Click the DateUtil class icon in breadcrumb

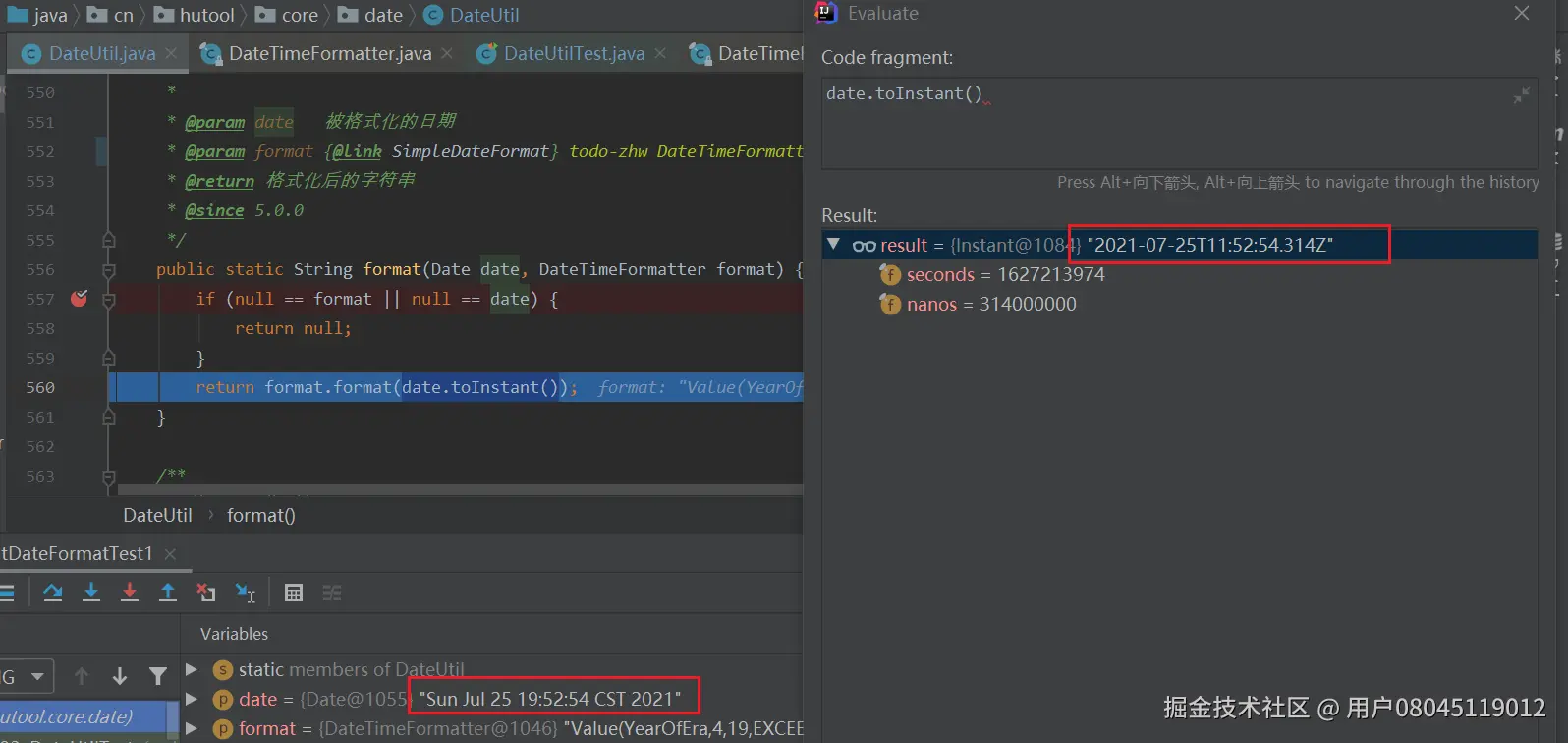433,15
